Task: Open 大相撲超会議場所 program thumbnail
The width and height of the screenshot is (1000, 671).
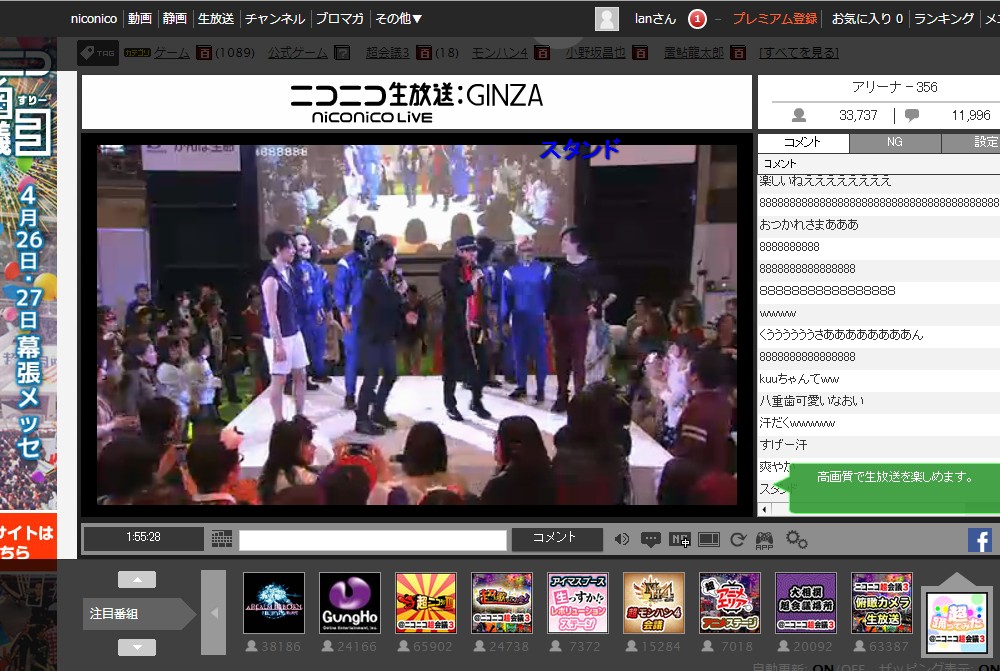Action: [806, 603]
